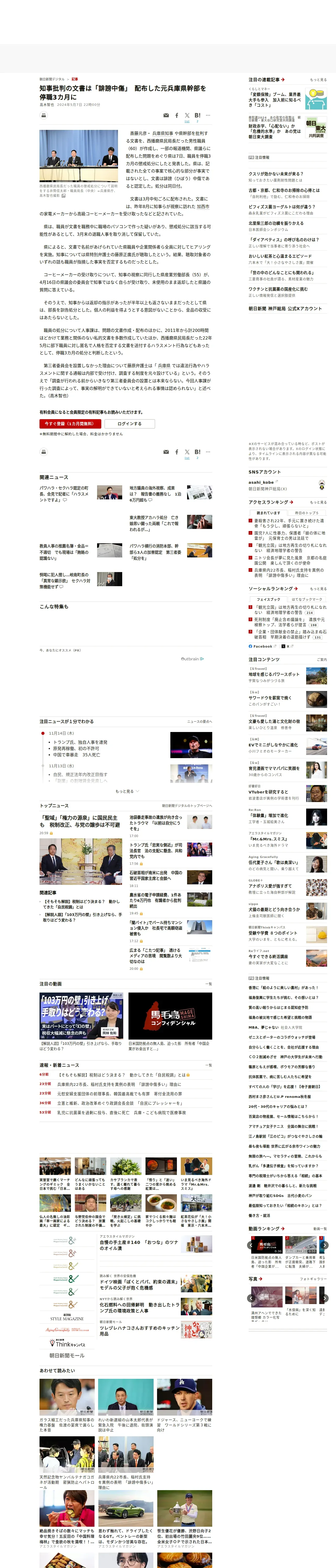Image resolution: width=336 pixels, height=1568 pixels.
Task: Share on X icon under the headline
Action: pos(187,116)
